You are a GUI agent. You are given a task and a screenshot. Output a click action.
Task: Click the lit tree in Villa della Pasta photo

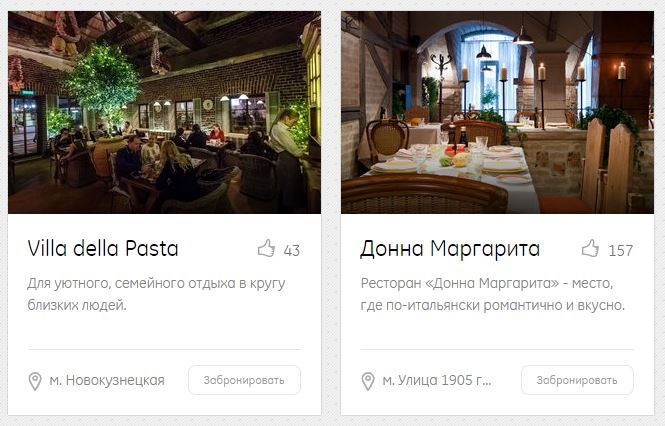pyautogui.click(x=103, y=85)
